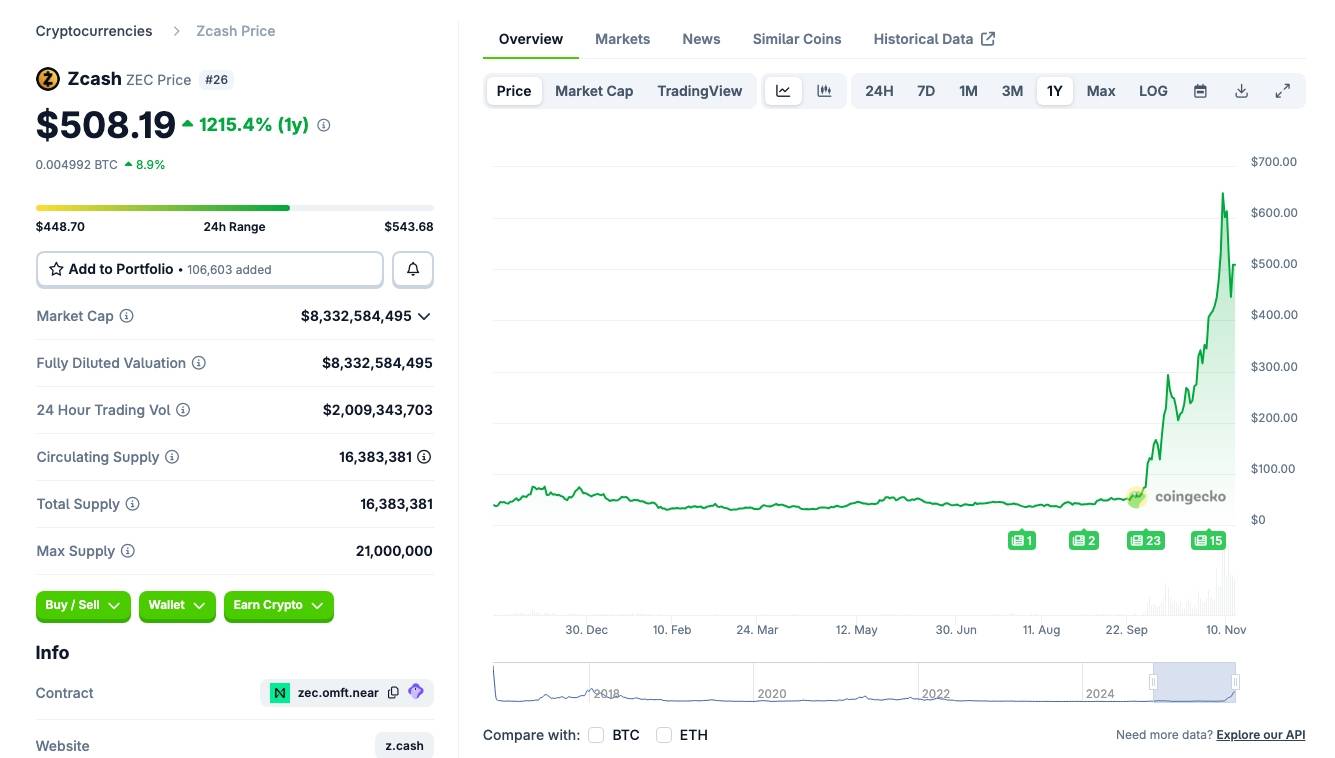Click the Market Cap info icon
This screenshot has height=758, width=1335.
[127, 316]
